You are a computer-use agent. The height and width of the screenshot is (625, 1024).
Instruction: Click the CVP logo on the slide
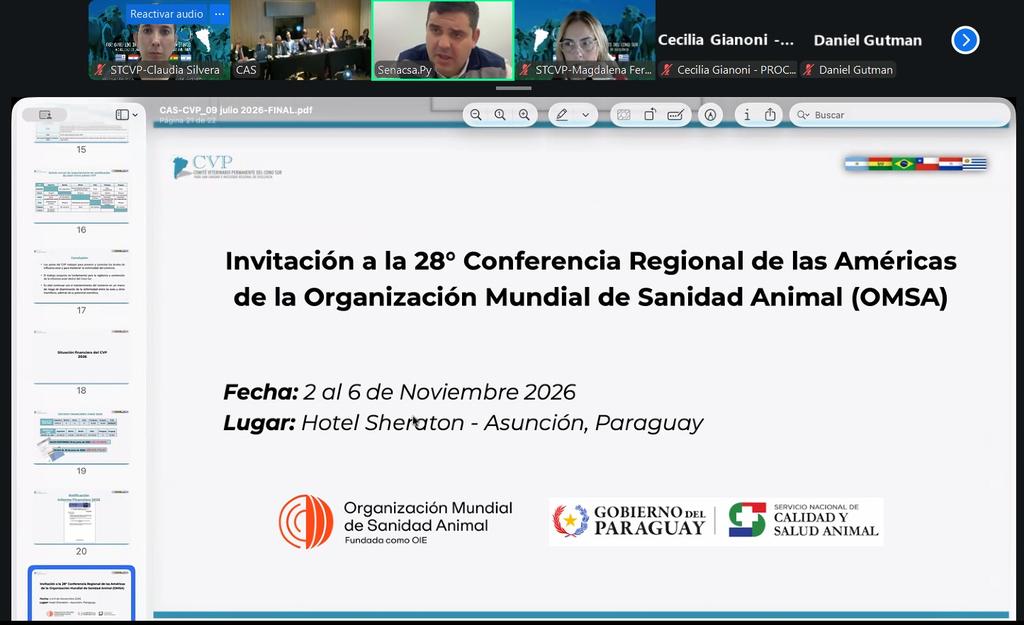(x=227, y=167)
